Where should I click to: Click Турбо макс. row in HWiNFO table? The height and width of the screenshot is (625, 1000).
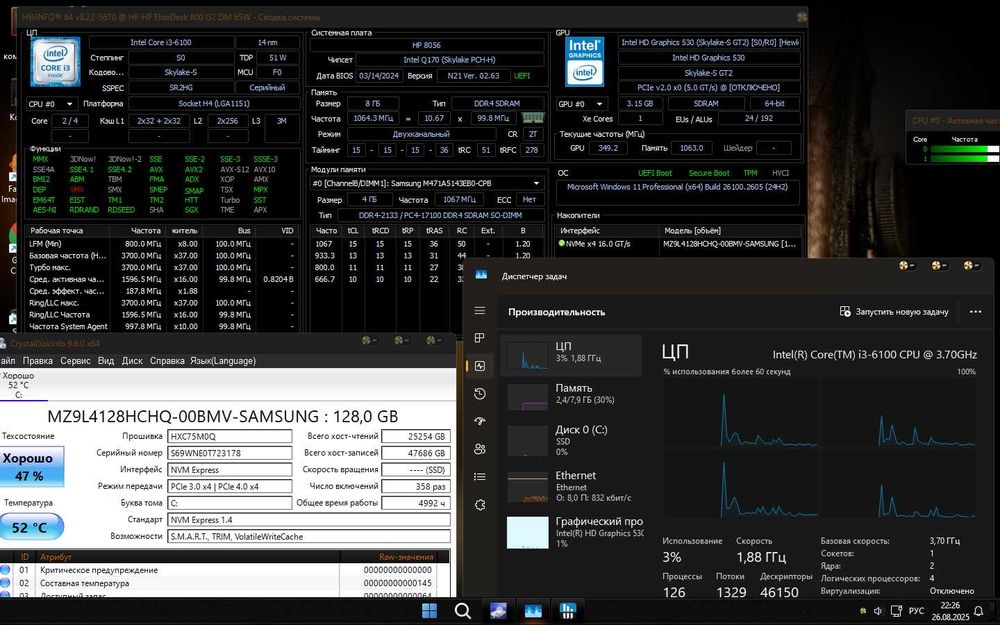[x=162, y=267]
